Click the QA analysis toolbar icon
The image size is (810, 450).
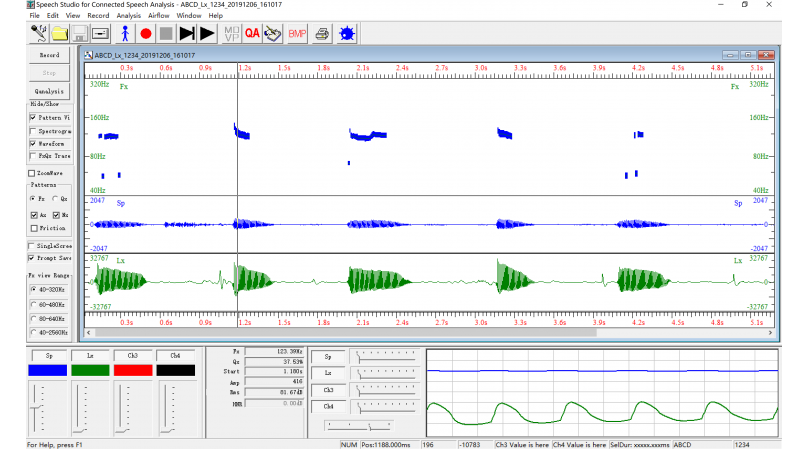tap(252, 33)
